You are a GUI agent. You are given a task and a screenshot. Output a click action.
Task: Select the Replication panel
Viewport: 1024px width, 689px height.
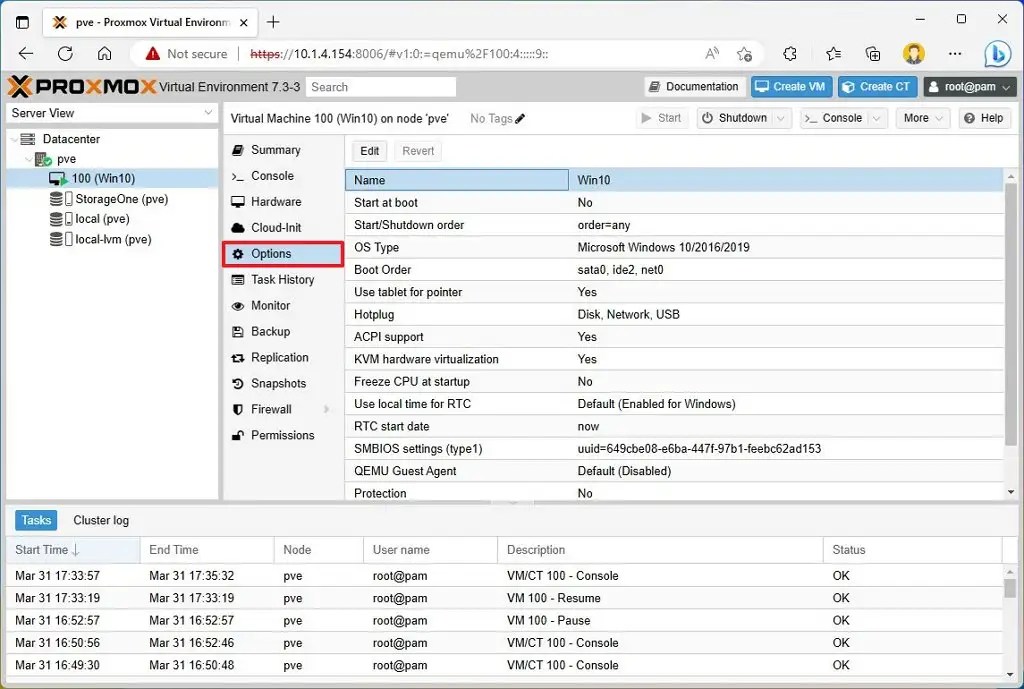280,357
